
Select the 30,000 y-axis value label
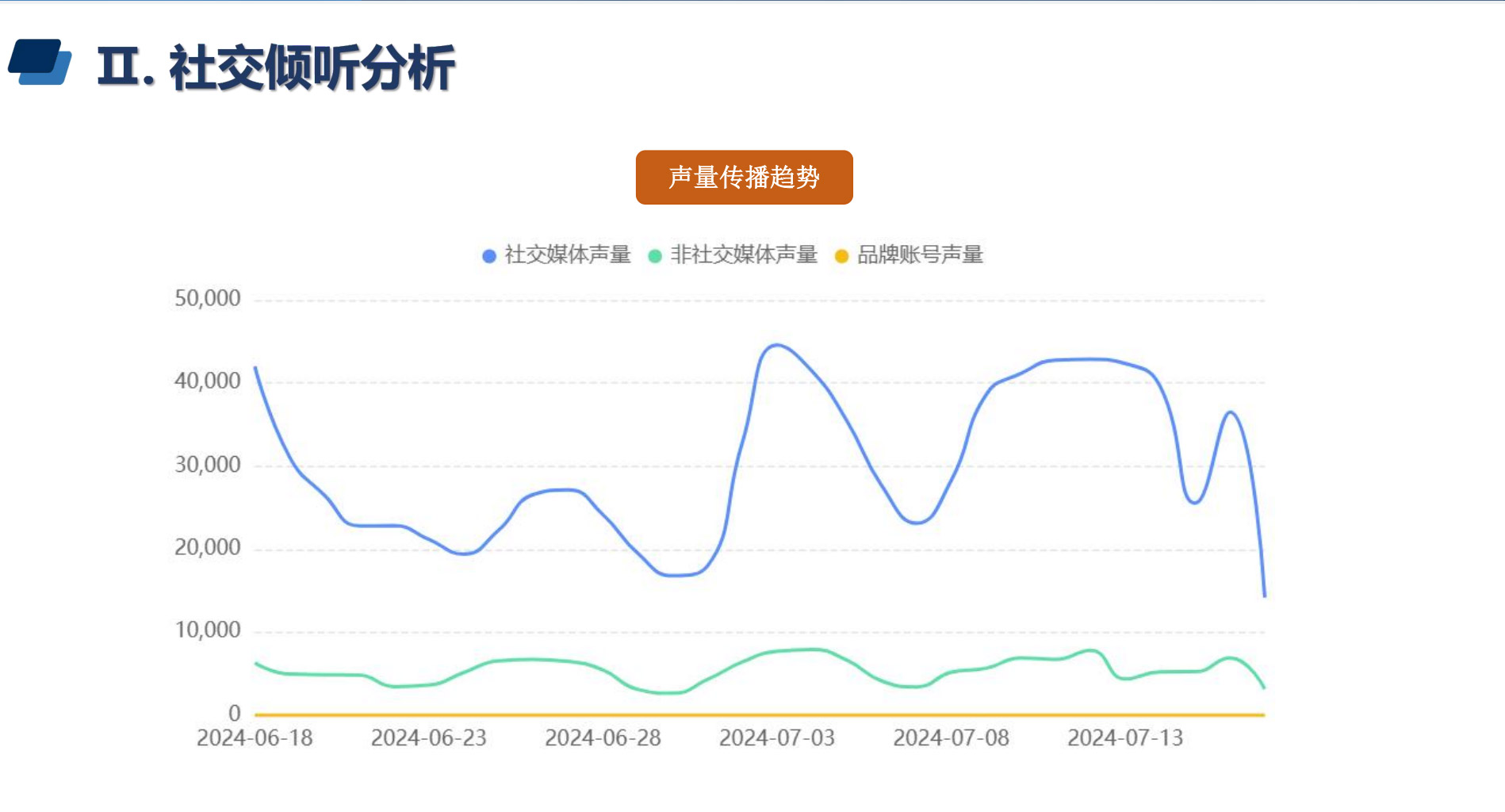[x=207, y=465]
